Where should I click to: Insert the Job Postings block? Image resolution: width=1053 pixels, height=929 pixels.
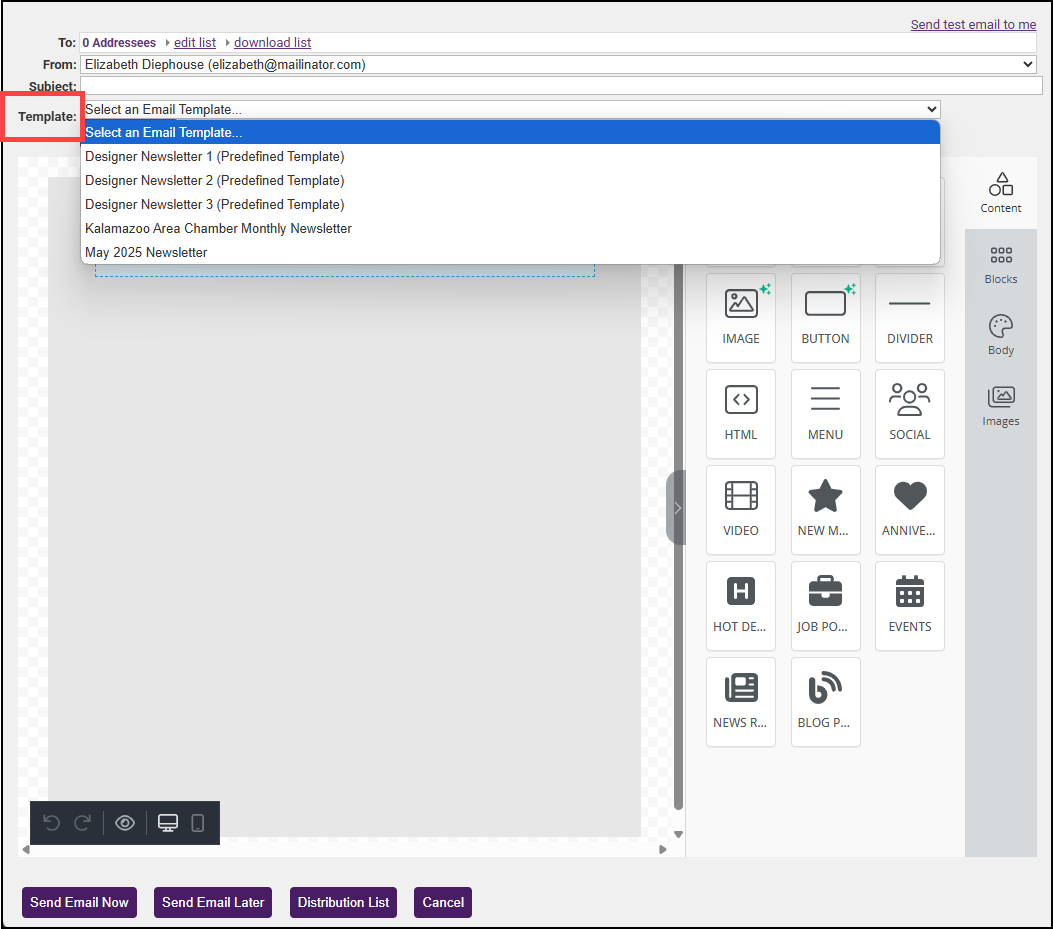point(825,605)
